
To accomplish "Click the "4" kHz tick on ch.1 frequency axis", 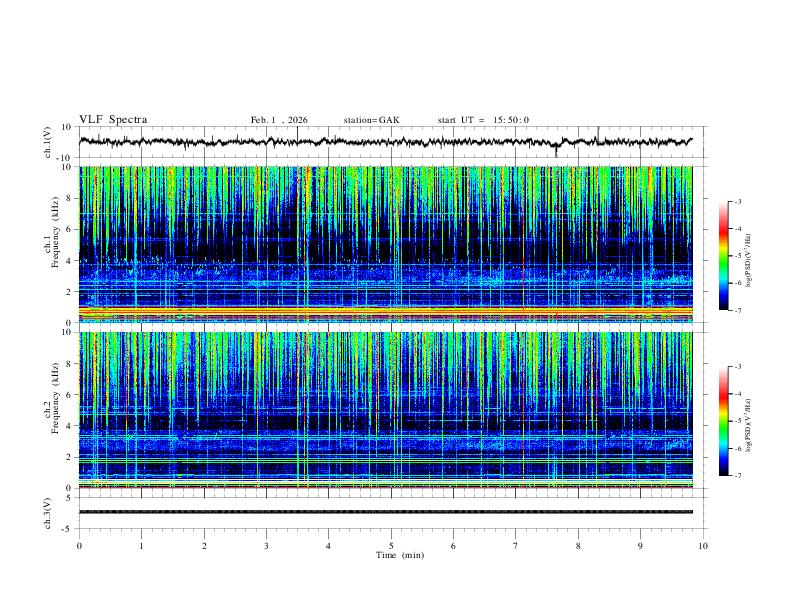I will [x=69, y=261].
